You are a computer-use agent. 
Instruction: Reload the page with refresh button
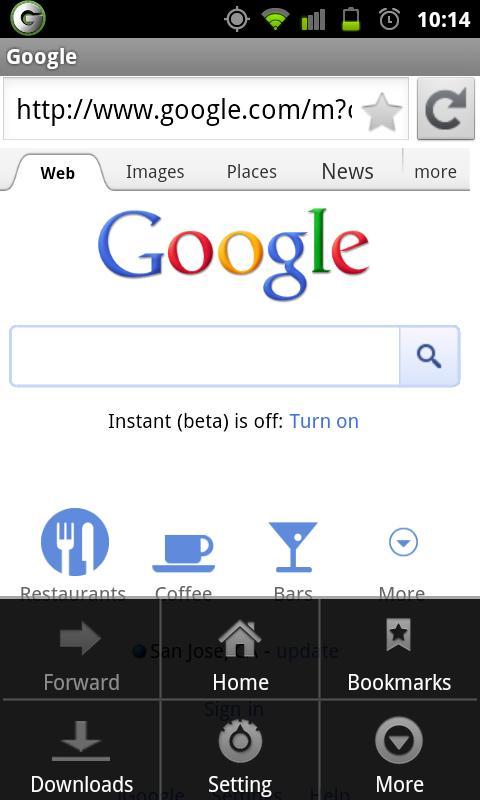[446, 109]
